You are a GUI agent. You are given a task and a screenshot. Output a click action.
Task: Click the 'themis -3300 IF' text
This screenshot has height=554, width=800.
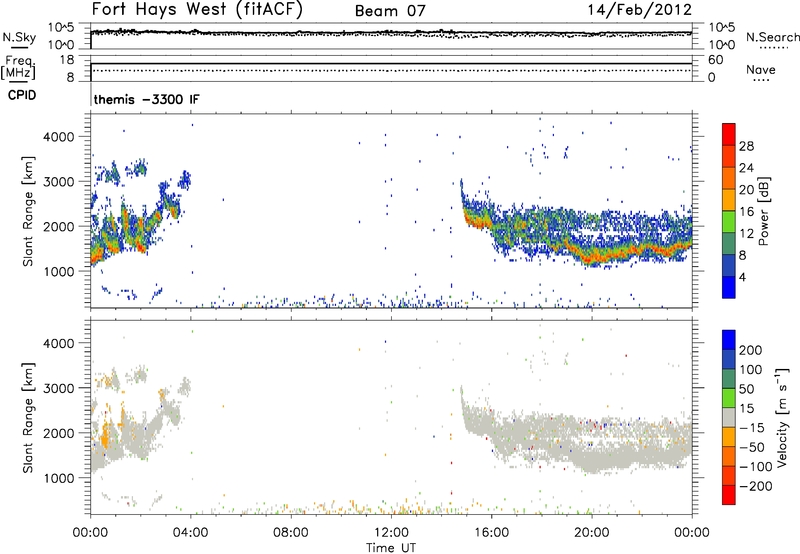(146, 99)
